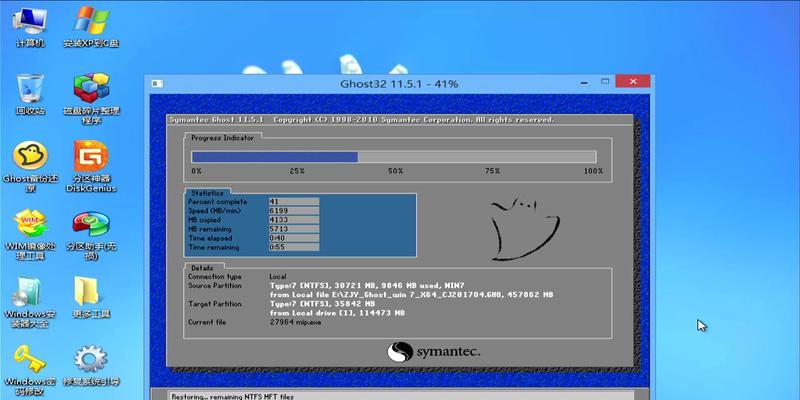Click the MB remaining value 5713
The height and width of the screenshot is (400, 800).
pyautogui.click(x=294, y=229)
